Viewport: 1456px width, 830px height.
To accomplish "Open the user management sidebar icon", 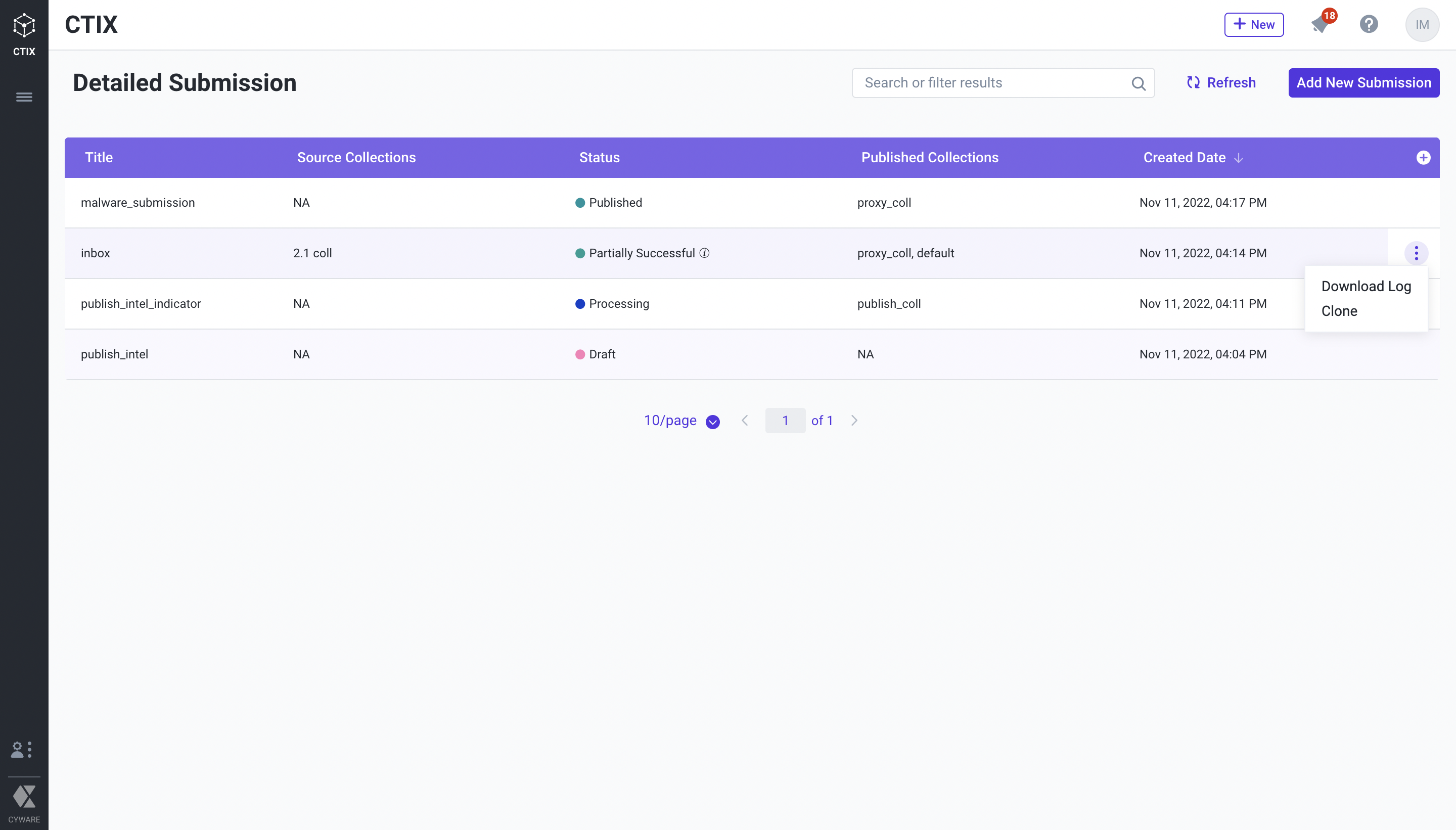I will 22,749.
